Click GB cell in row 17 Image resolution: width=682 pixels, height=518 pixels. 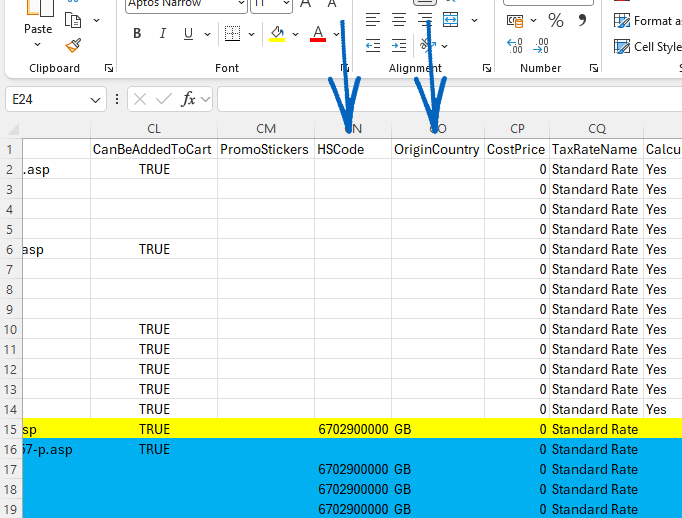[438, 469]
